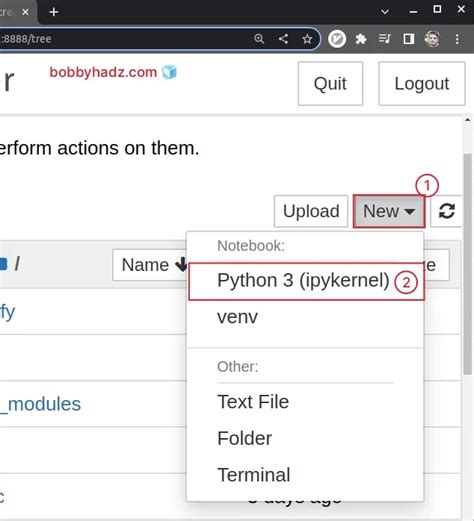Screen dimensions: 474x521
Task: Bookmark this page with the star icon
Action: coord(307,39)
